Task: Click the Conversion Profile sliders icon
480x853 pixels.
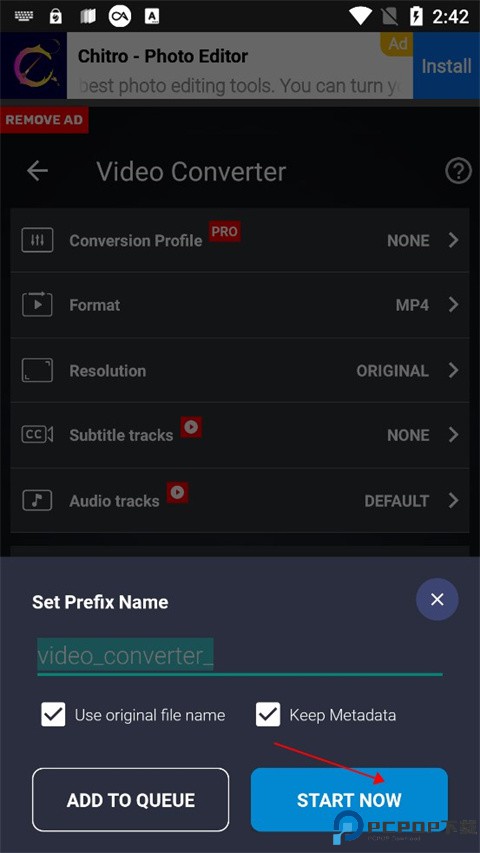Action: point(37,240)
